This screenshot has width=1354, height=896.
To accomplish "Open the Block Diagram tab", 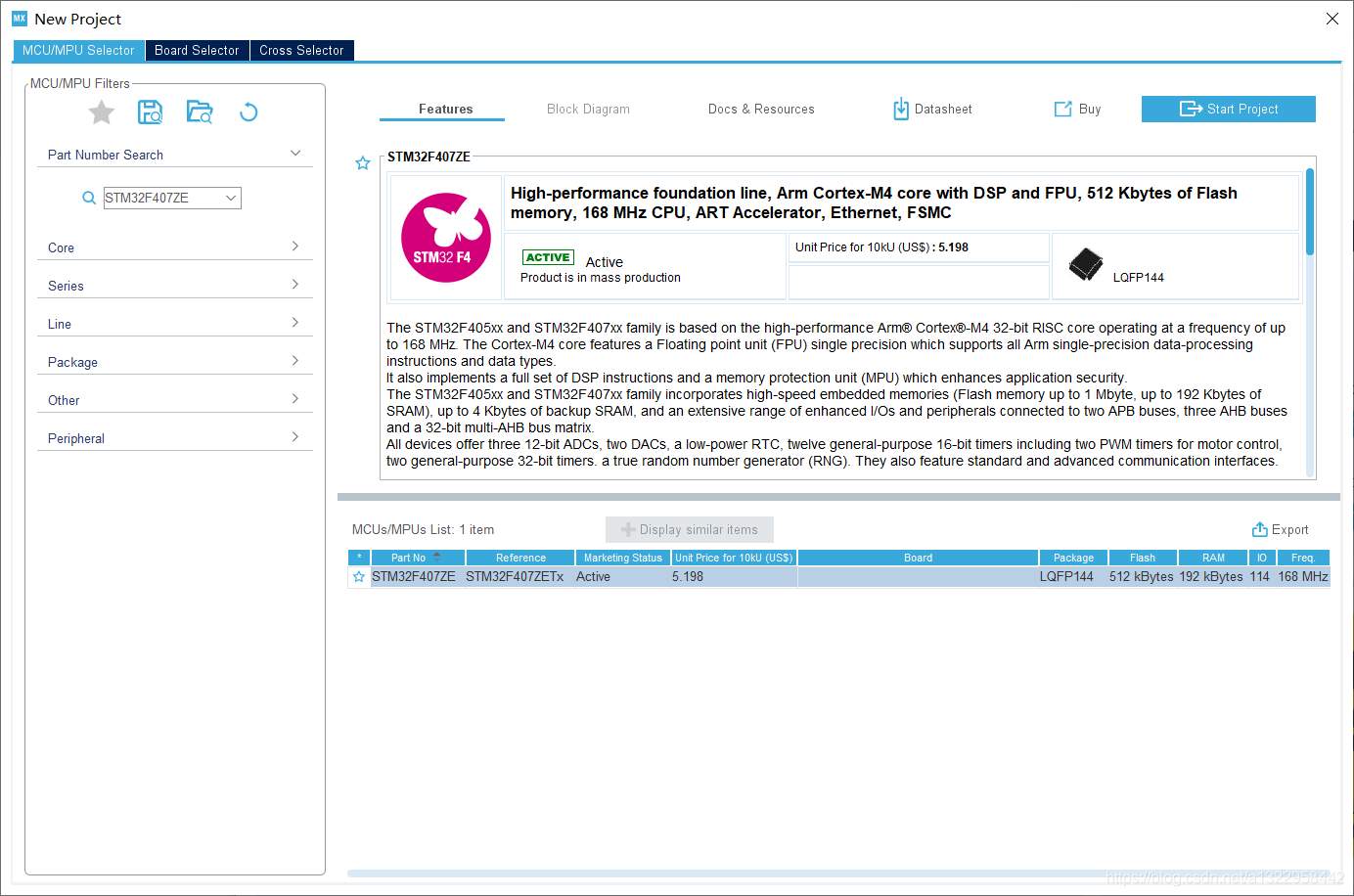I will click(588, 109).
